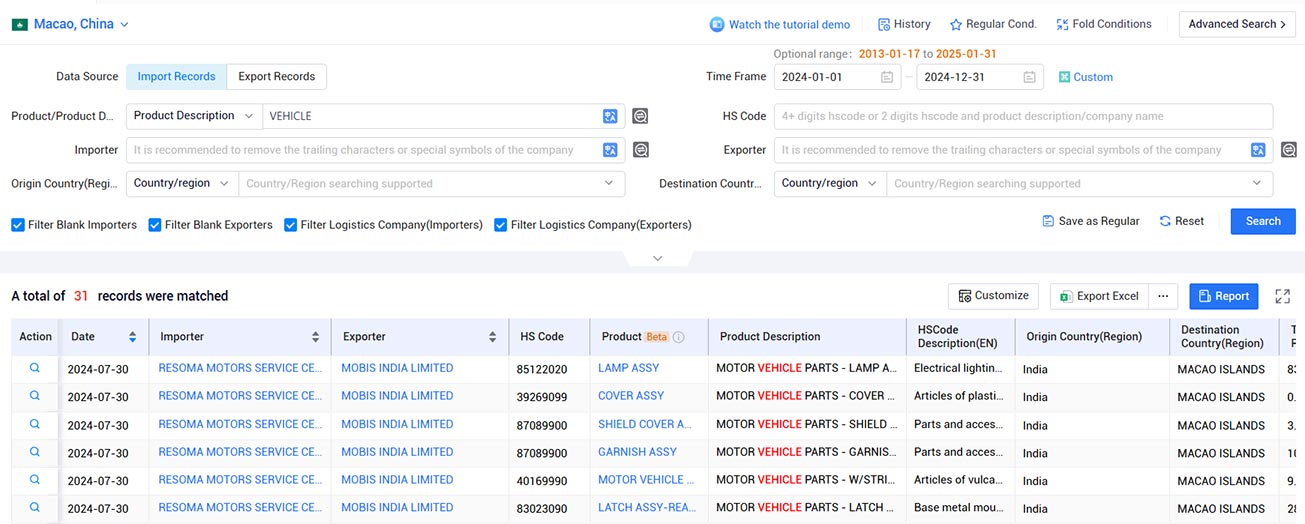The height and width of the screenshot is (524, 1305).
Task: Open search History
Action: [x=904, y=24]
